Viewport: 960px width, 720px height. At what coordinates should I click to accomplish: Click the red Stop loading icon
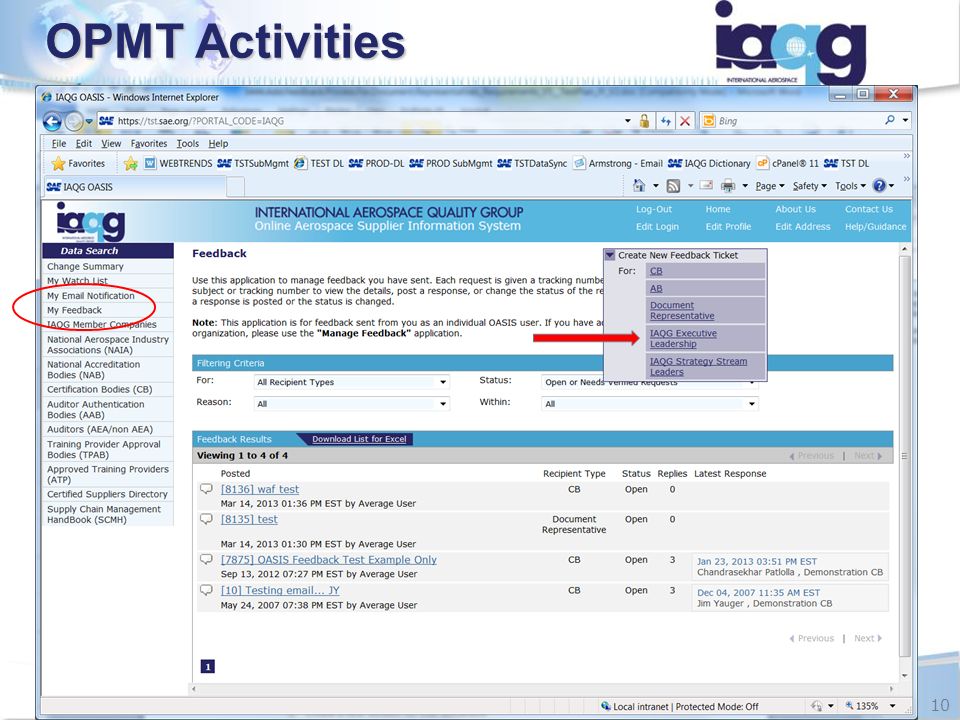(x=685, y=121)
